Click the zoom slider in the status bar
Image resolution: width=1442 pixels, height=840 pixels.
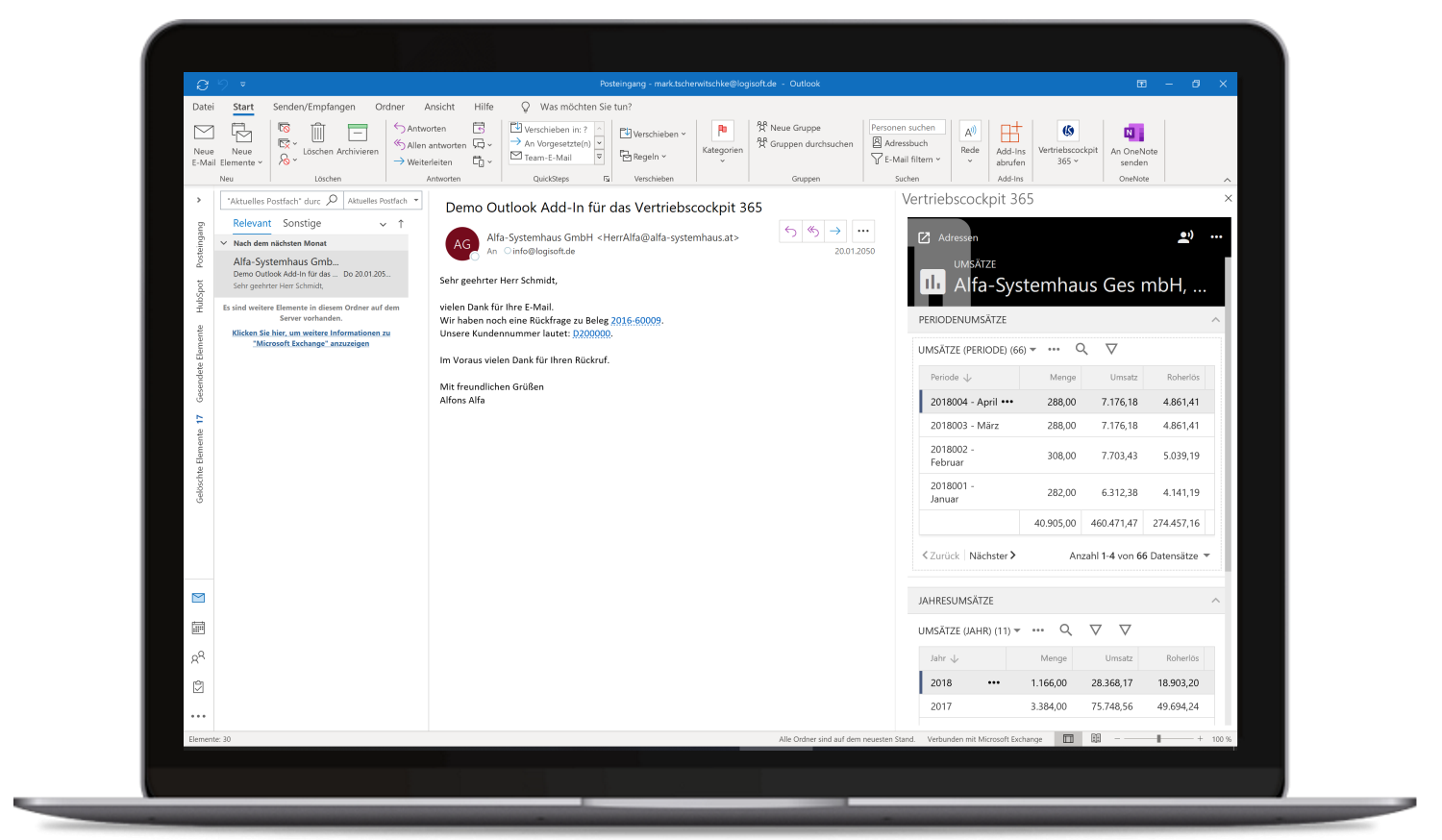pos(1158,739)
